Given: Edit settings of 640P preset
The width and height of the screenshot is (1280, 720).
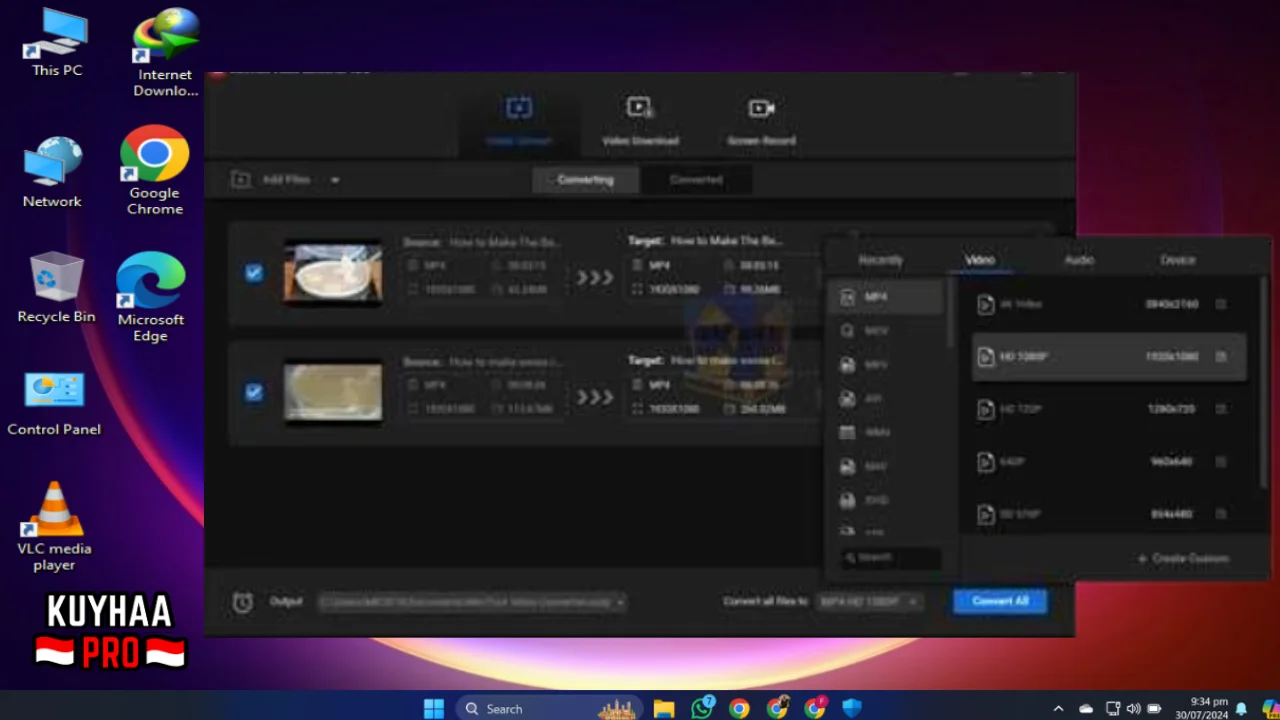Looking at the screenshot, I should pyautogui.click(x=1221, y=462).
